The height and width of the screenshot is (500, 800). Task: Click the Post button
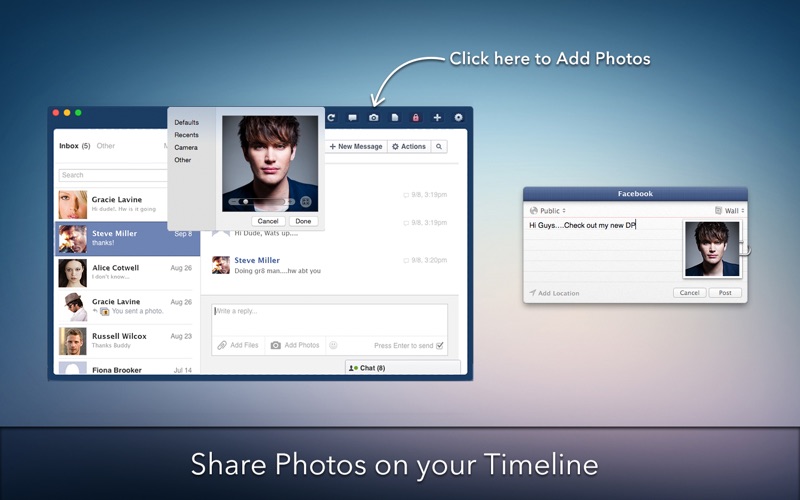pos(725,293)
